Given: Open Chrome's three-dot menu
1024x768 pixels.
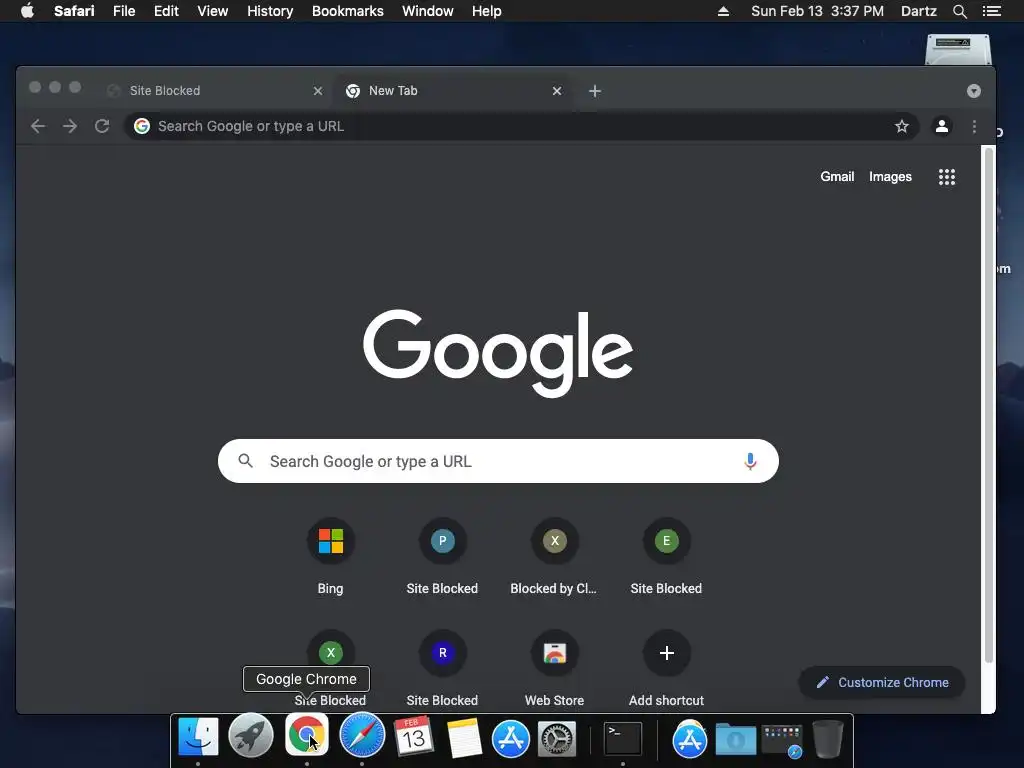Looking at the screenshot, I should pos(974,126).
